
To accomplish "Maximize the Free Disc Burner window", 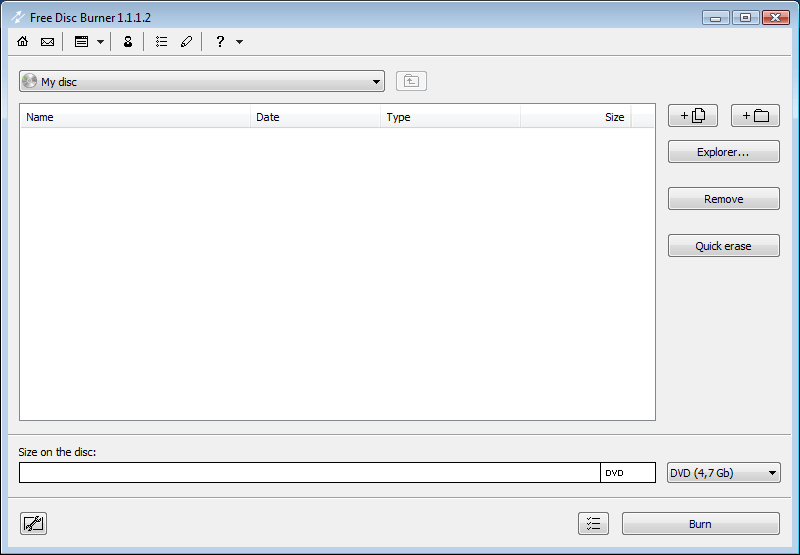I will point(745,18).
